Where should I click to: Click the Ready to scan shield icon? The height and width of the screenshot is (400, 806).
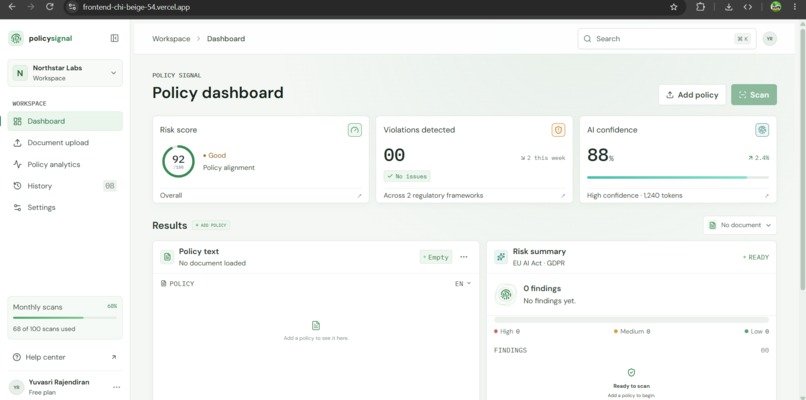click(x=631, y=372)
